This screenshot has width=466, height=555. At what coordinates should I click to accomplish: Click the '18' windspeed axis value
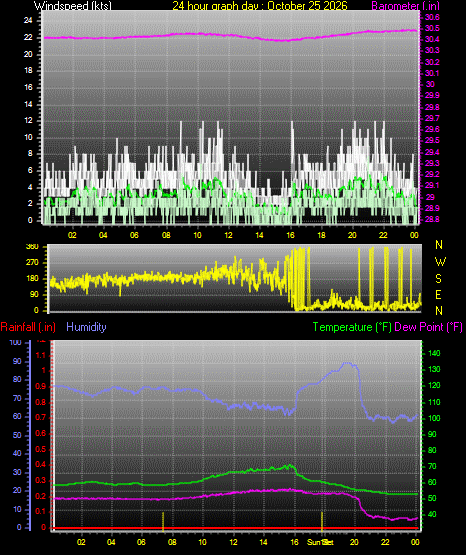coord(28,70)
